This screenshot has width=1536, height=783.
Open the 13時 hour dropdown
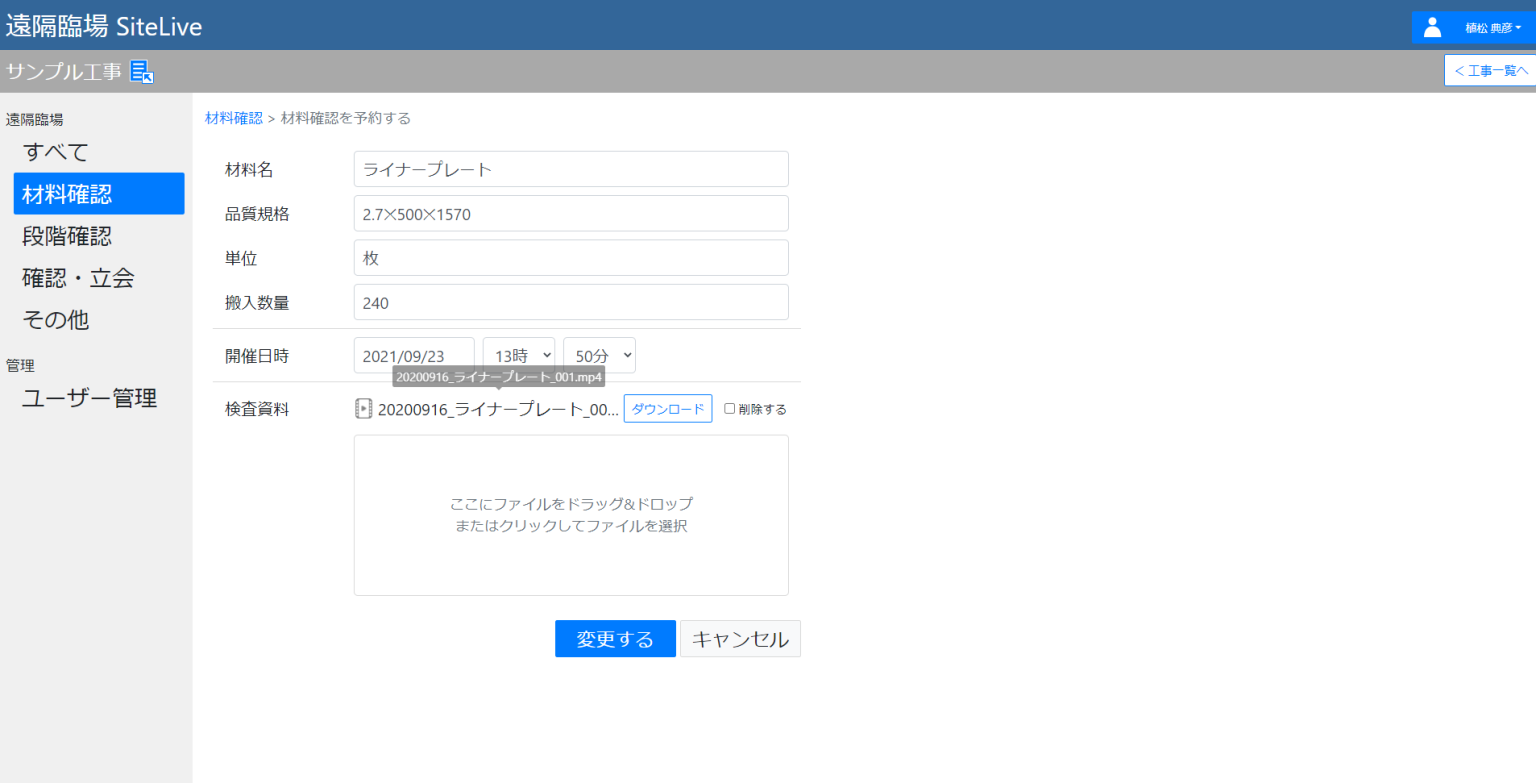click(519, 355)
